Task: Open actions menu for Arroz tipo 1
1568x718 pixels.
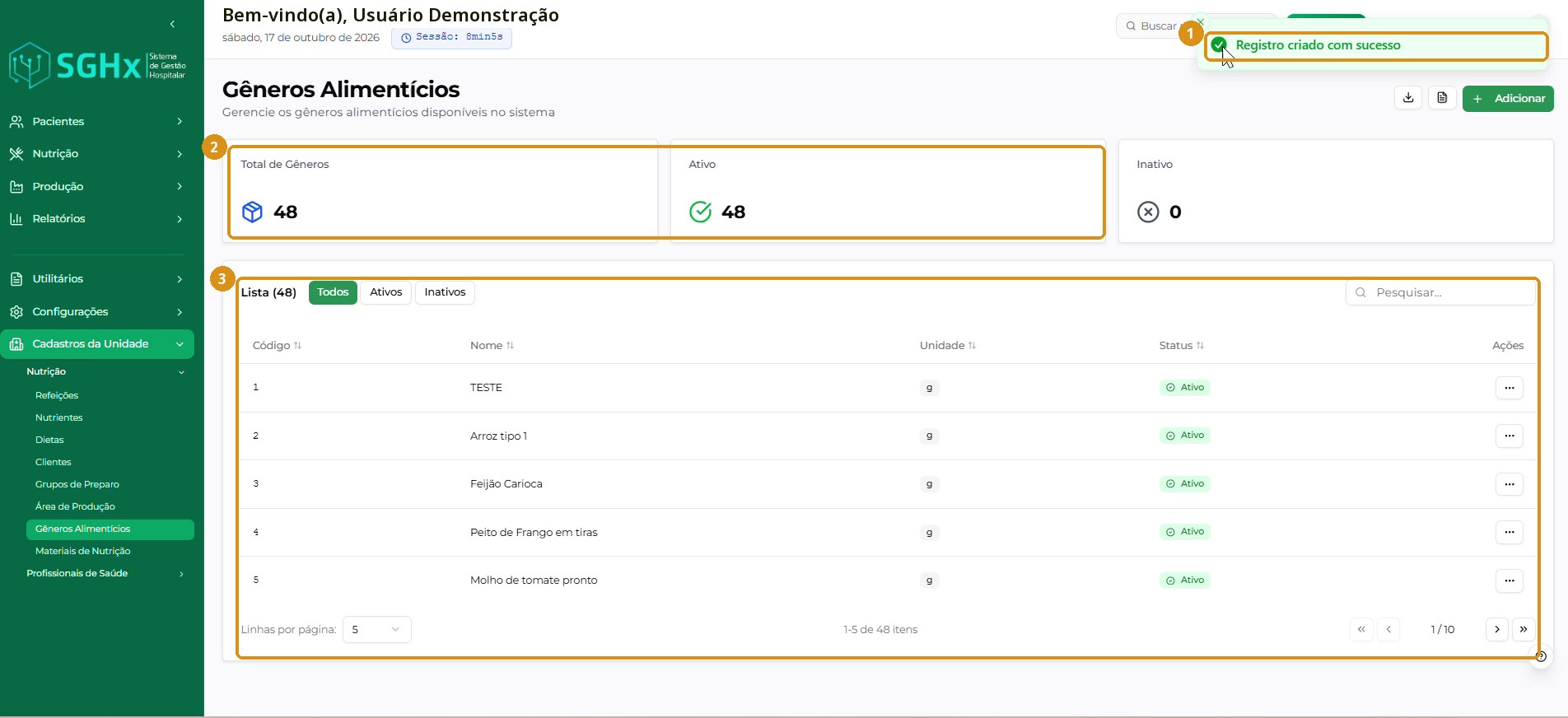Action: click(x=1509, y=436)
